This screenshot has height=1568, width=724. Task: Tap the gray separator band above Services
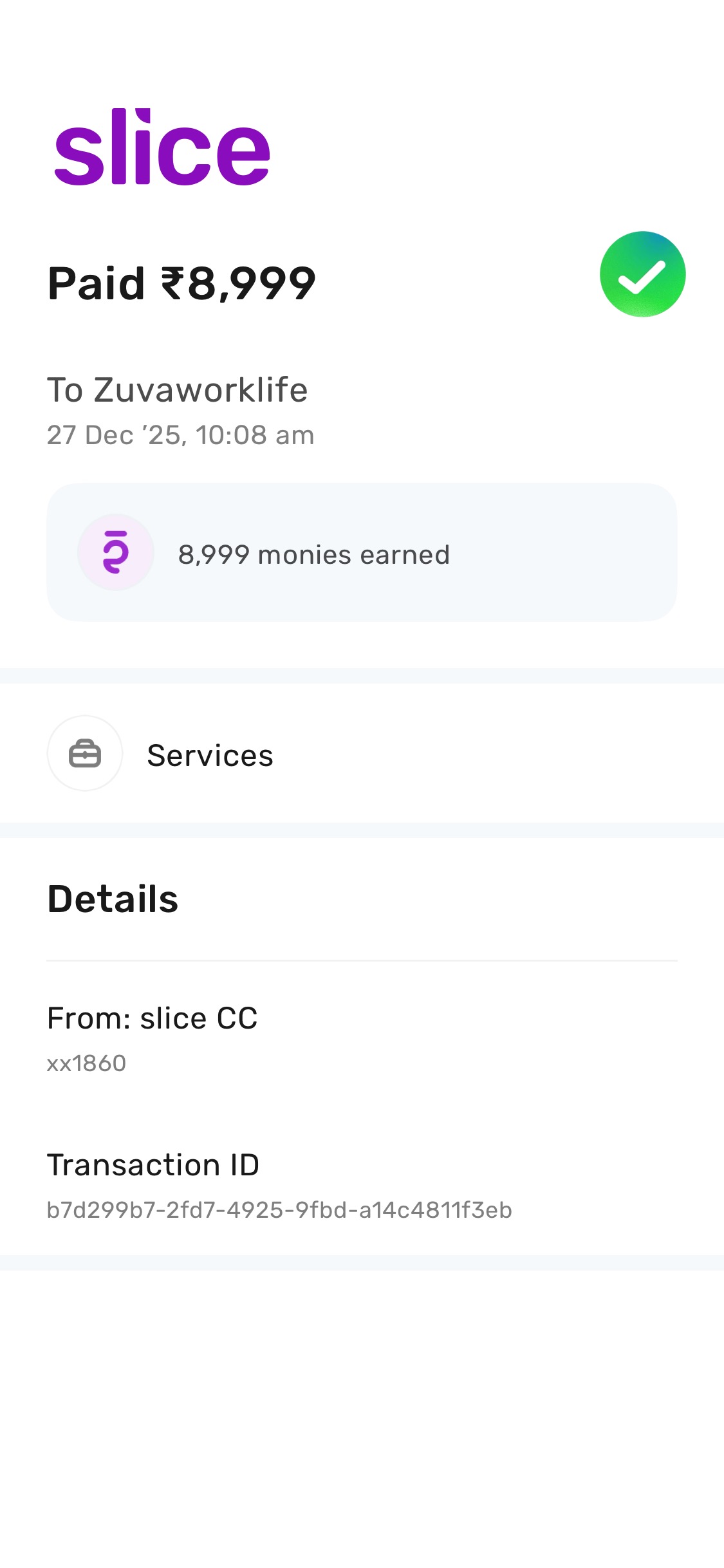click(362, 675)
